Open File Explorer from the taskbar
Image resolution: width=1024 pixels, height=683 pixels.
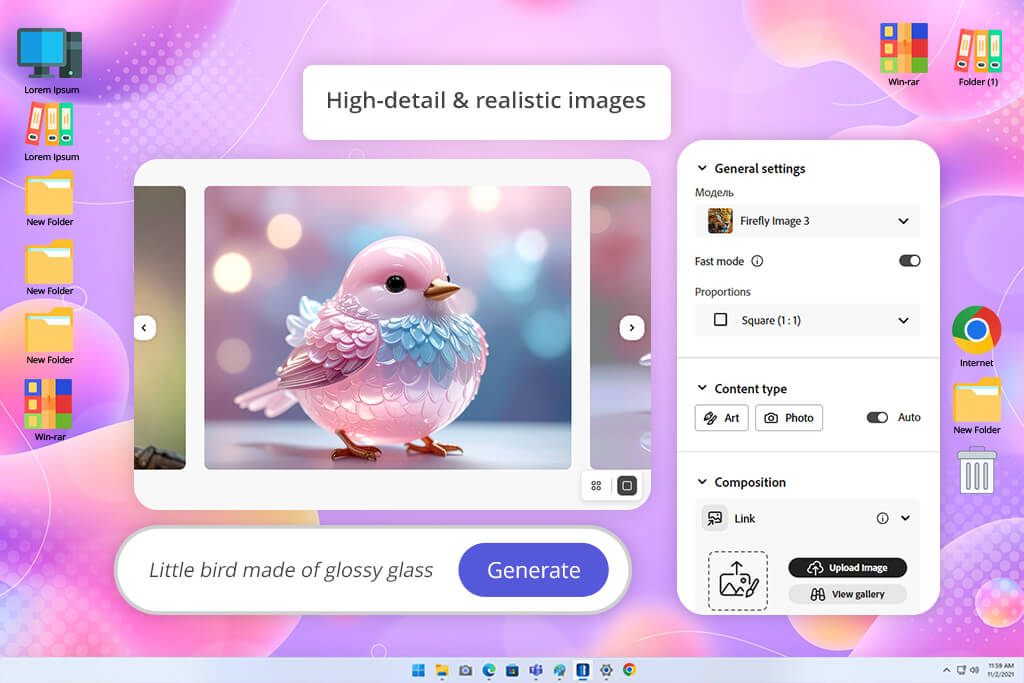[442, 670]
